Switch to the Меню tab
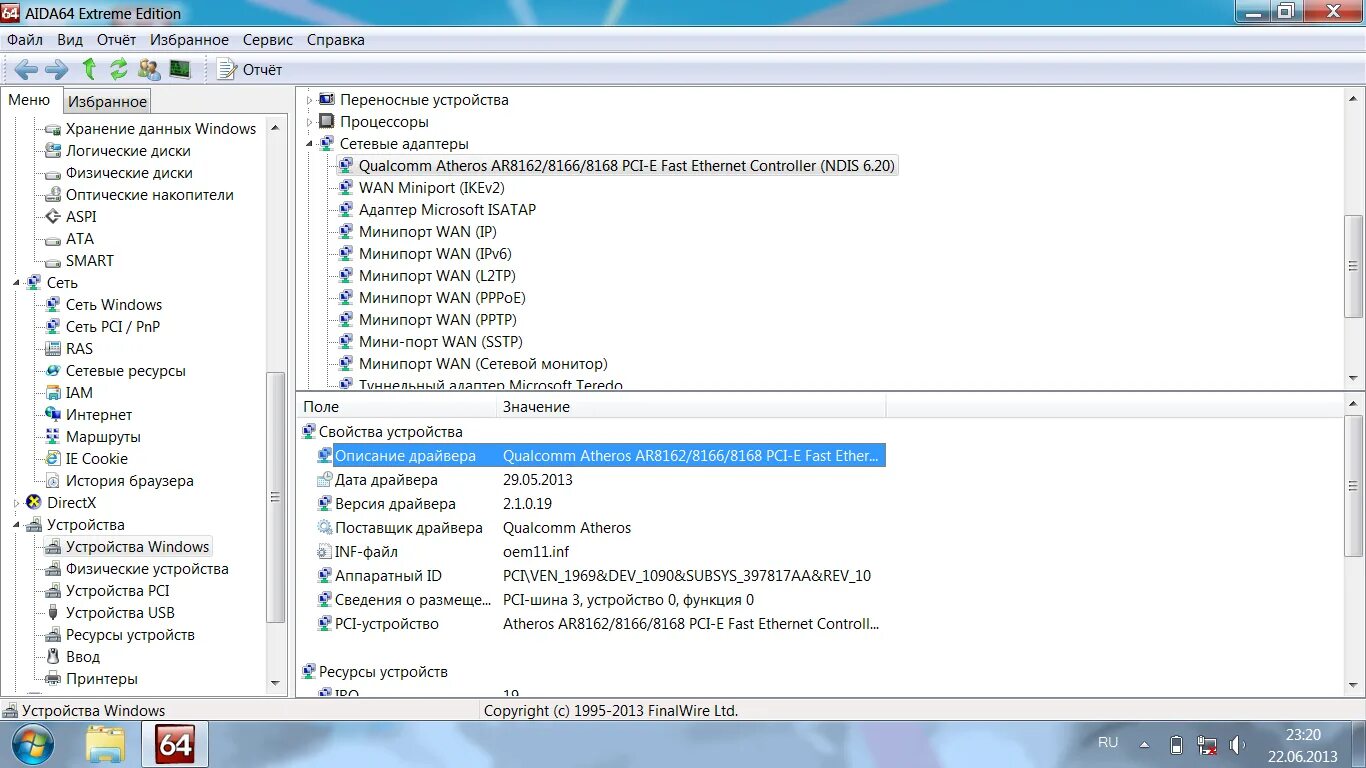This screenshot has width=1366, height=768. point(29,100)
